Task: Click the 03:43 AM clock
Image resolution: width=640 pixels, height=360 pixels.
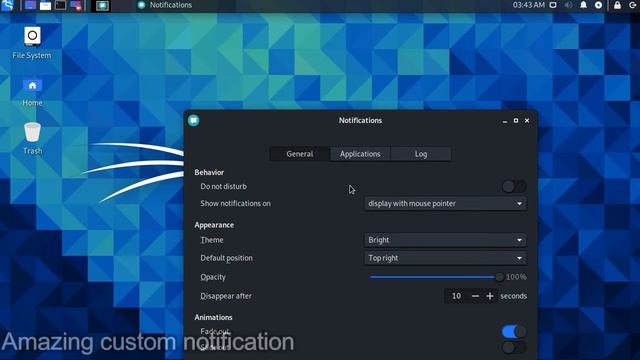Action: pos(529,5)
